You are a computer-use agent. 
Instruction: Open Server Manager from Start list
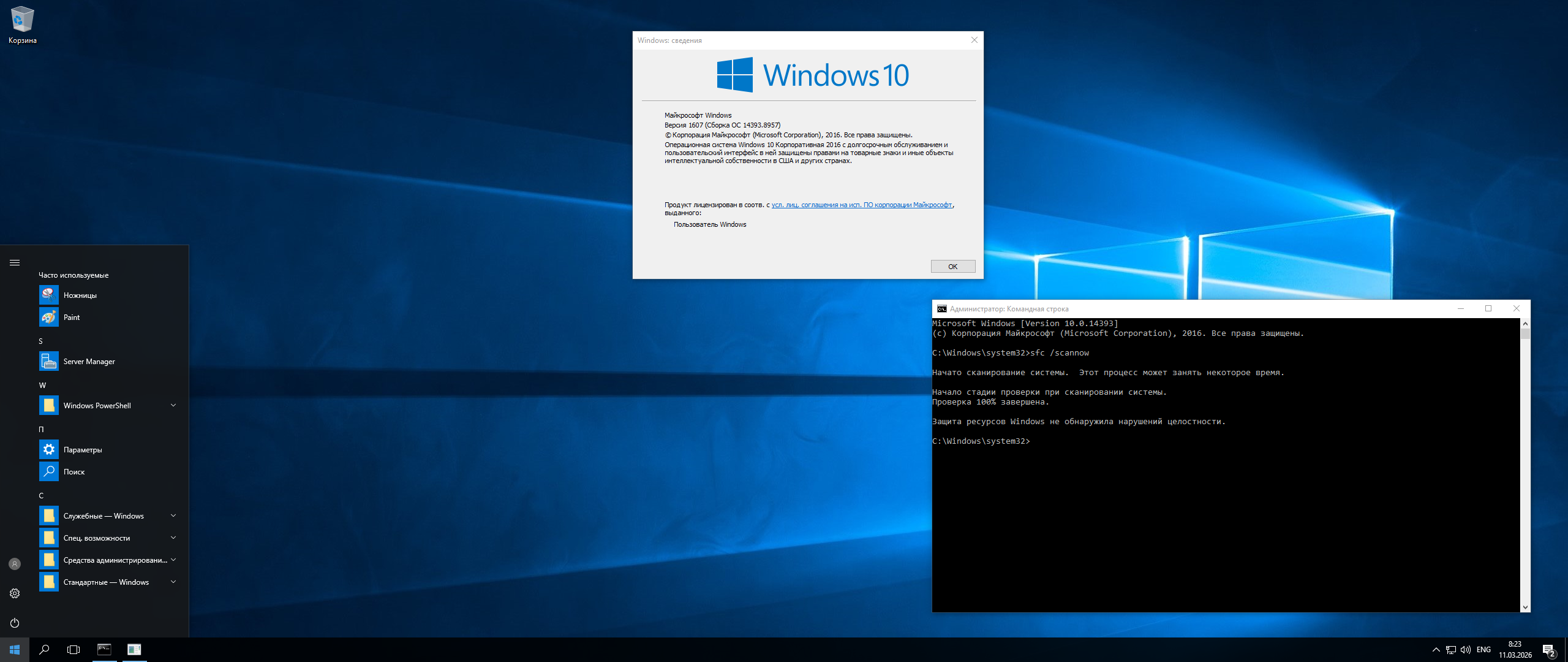click(x=89, y=362)
